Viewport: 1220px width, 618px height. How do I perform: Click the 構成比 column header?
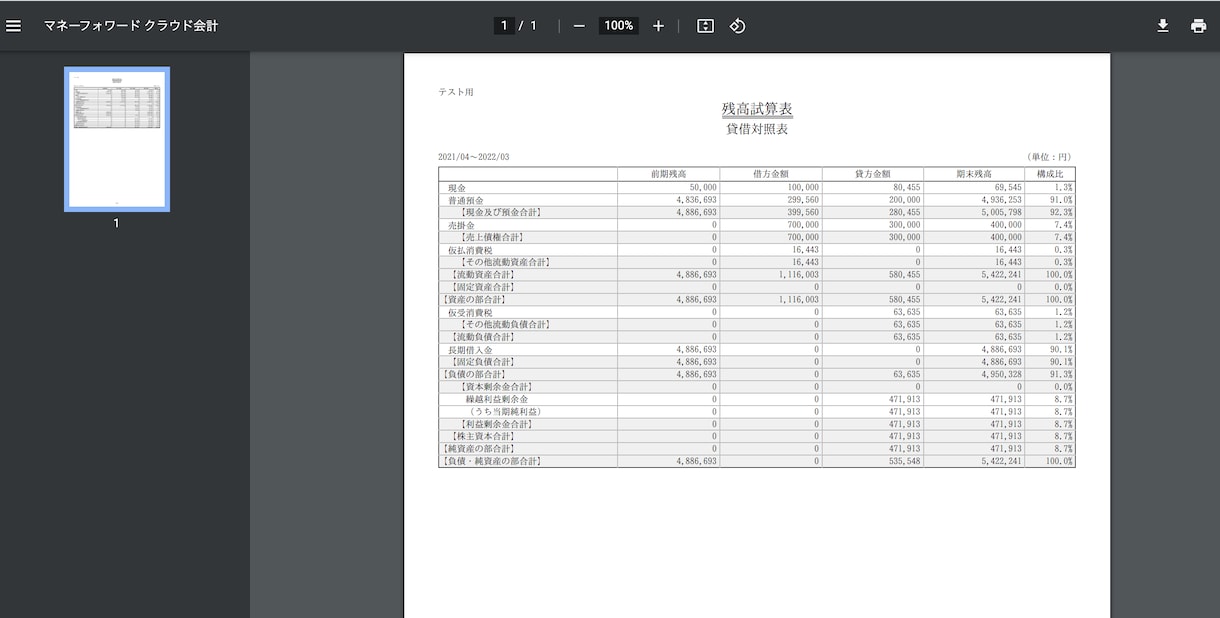tap(1050, 174)
